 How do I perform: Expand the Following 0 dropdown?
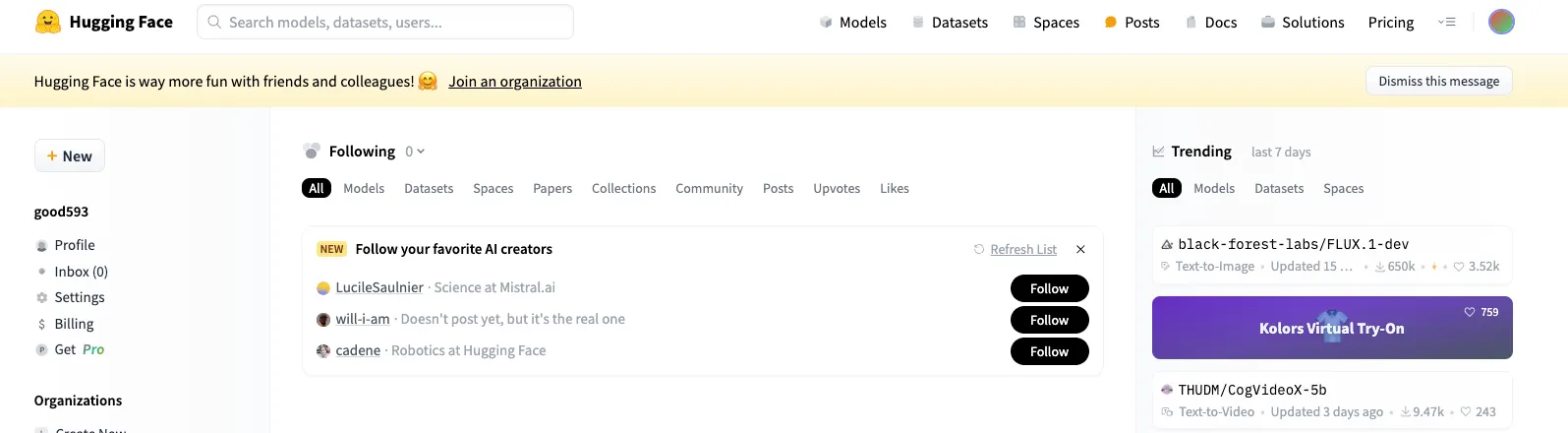point(415,152)
